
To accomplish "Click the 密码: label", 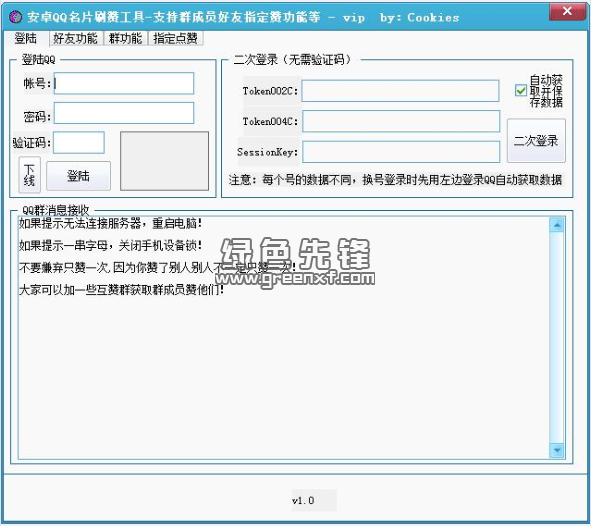I will (x=37, y=117).
